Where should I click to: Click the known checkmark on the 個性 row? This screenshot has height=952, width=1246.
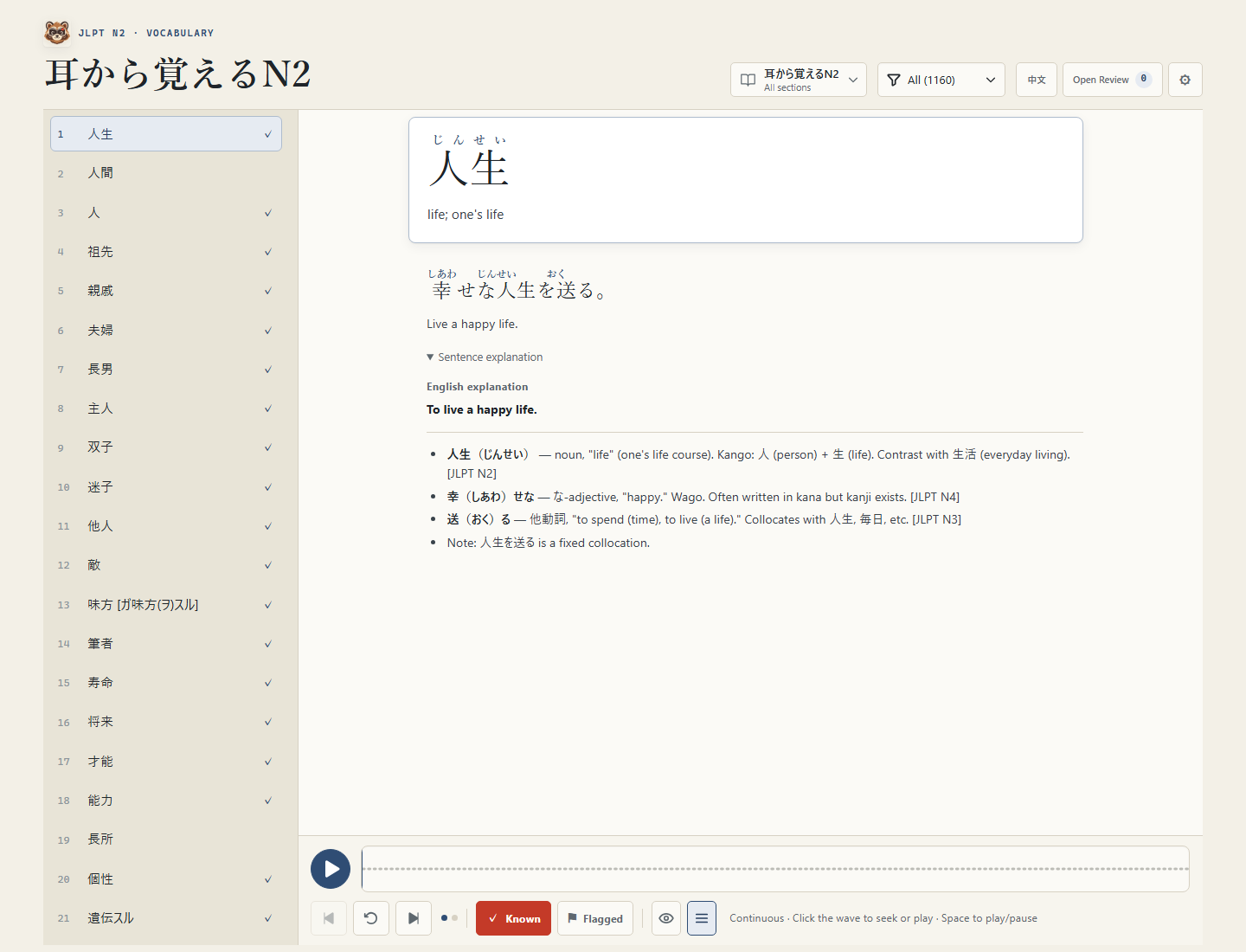pos(267,879)
